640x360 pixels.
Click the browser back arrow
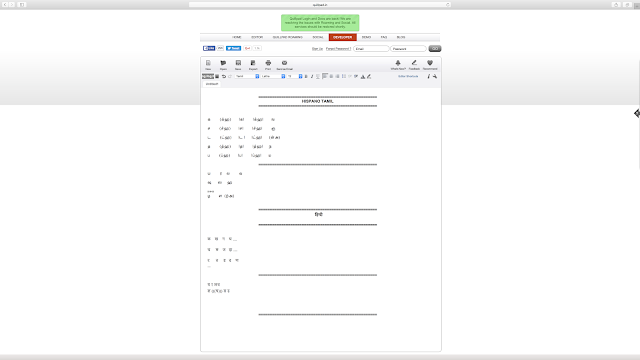point(5,4)
